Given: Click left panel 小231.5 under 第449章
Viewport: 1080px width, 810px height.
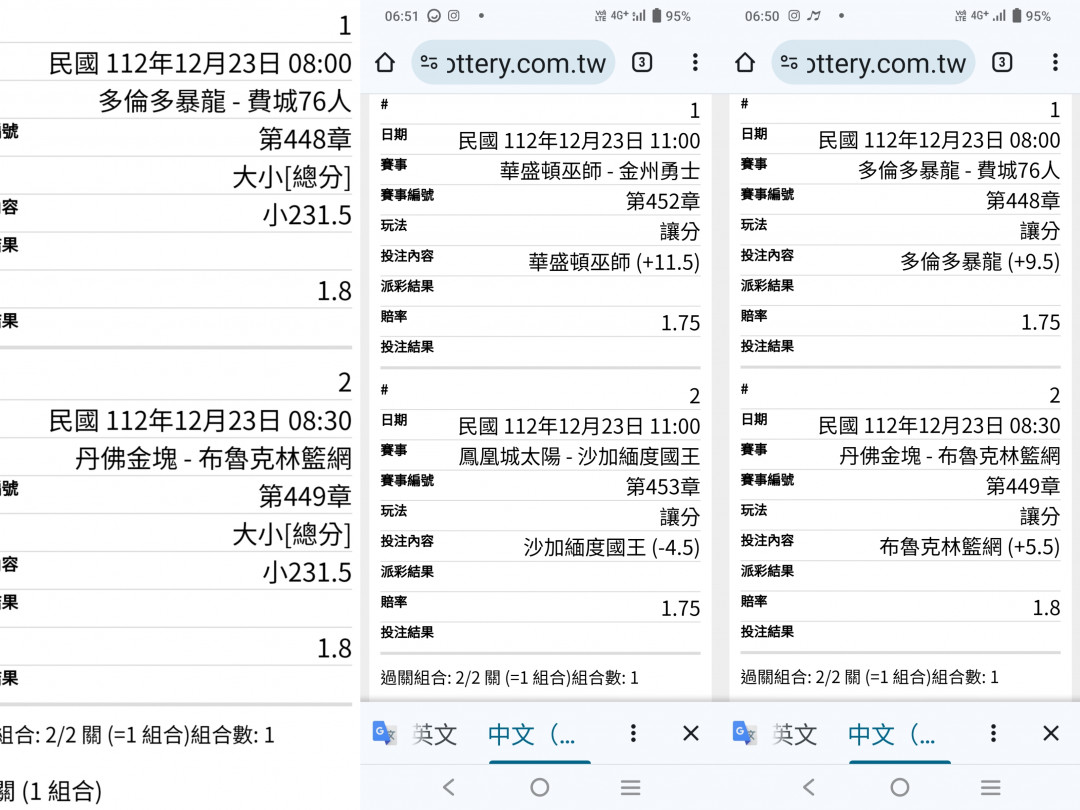Looking at the screenshot, I should pyautogui.click(x=307, y=572).
